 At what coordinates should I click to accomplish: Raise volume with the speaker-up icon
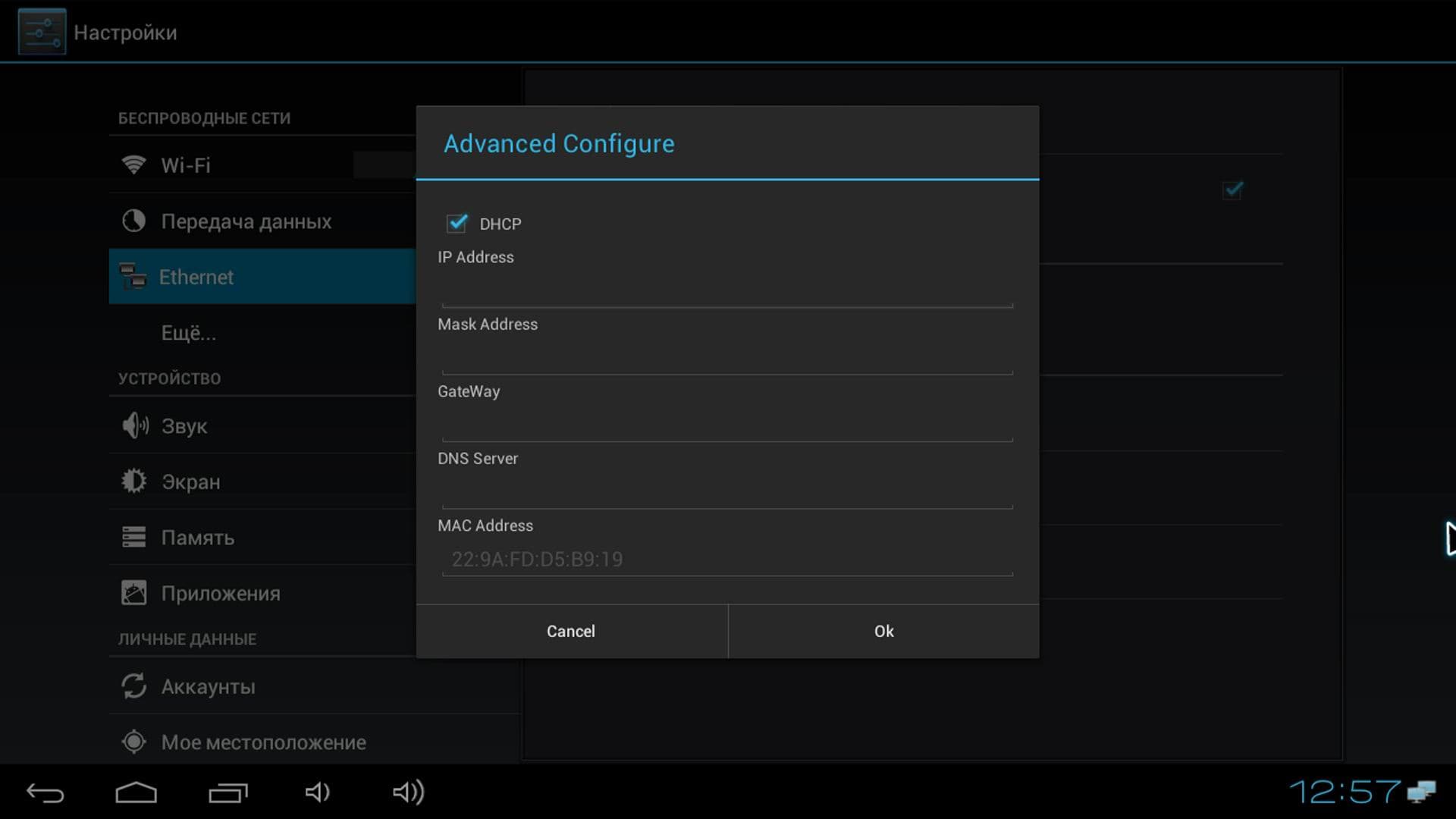[408, 793]
